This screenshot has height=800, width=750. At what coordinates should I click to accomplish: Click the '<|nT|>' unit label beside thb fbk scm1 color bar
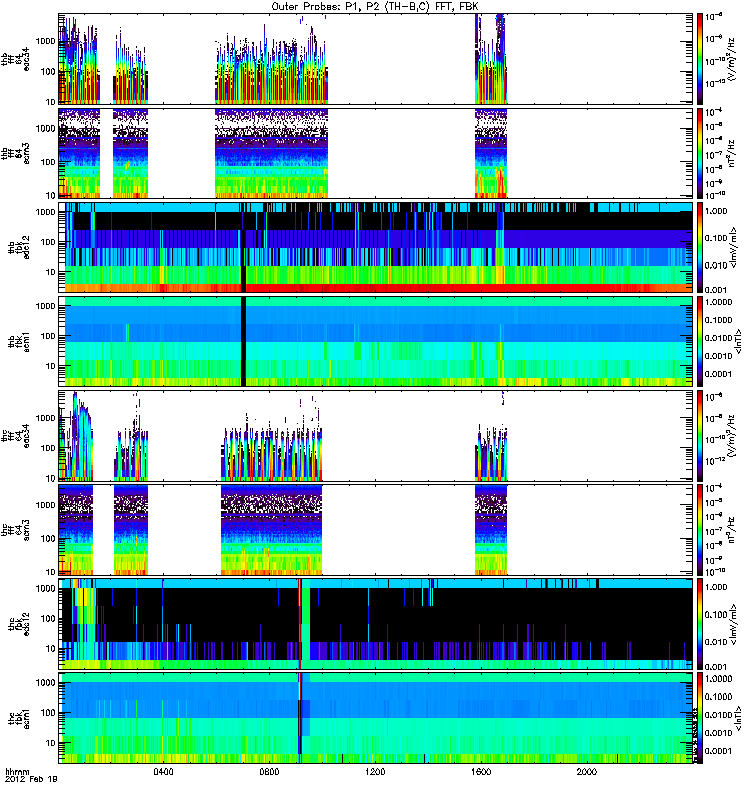pos(737,341)
